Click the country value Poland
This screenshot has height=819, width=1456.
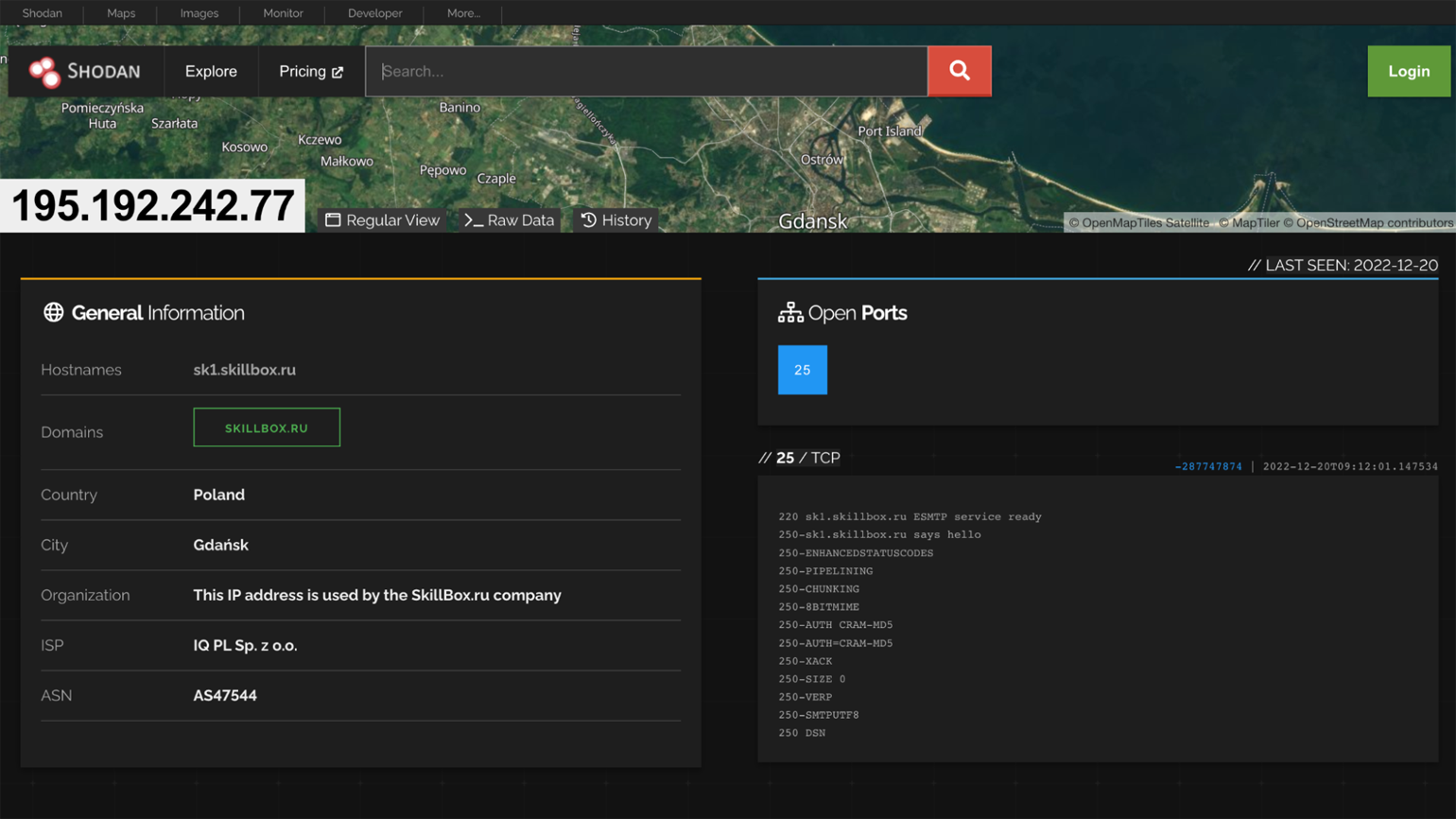coord(219,495)
